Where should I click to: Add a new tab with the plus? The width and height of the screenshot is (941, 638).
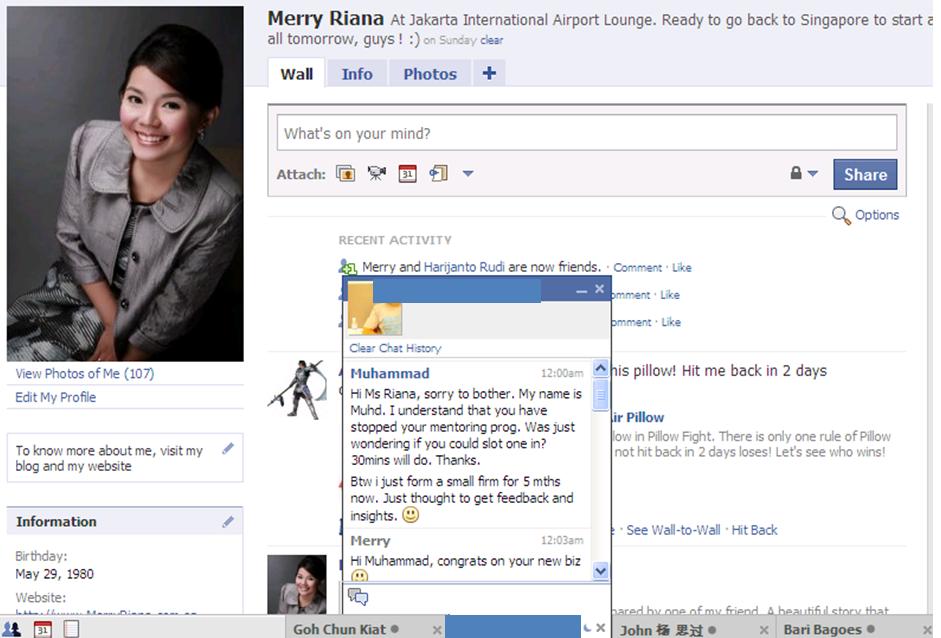coord(489,73)
